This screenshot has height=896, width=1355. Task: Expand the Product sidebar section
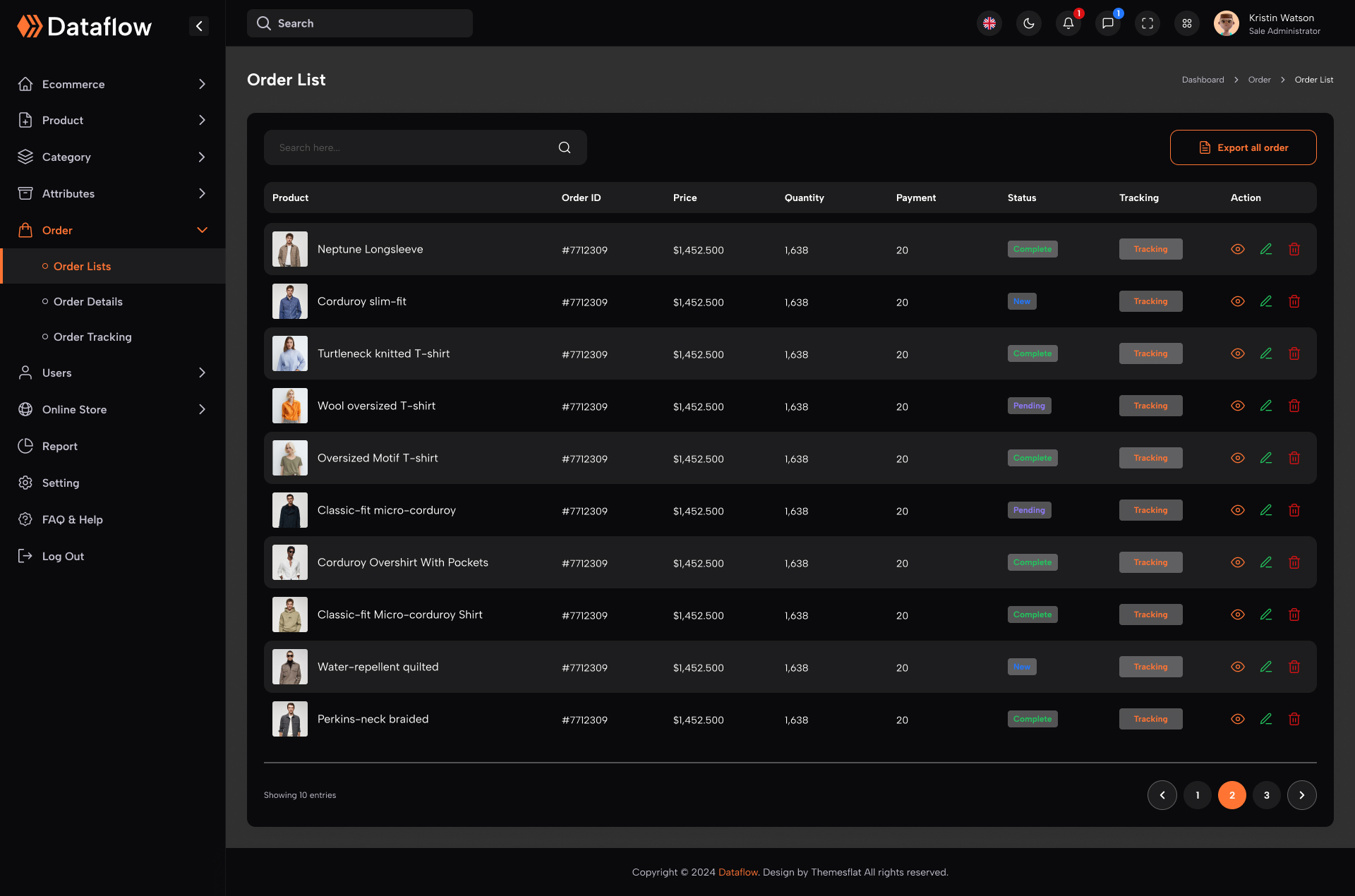[x=203, y=120]
